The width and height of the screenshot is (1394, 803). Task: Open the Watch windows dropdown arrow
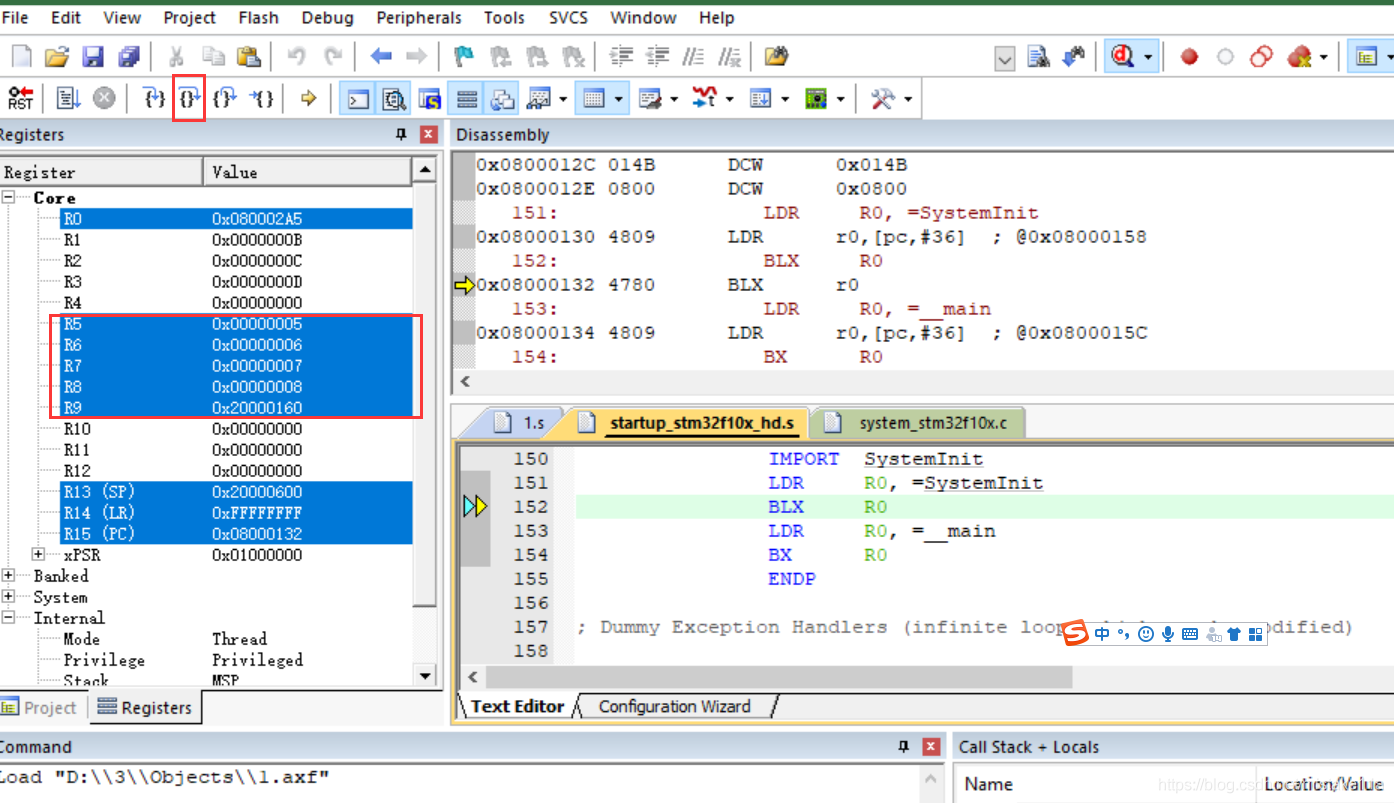click(x=564, y=99)
